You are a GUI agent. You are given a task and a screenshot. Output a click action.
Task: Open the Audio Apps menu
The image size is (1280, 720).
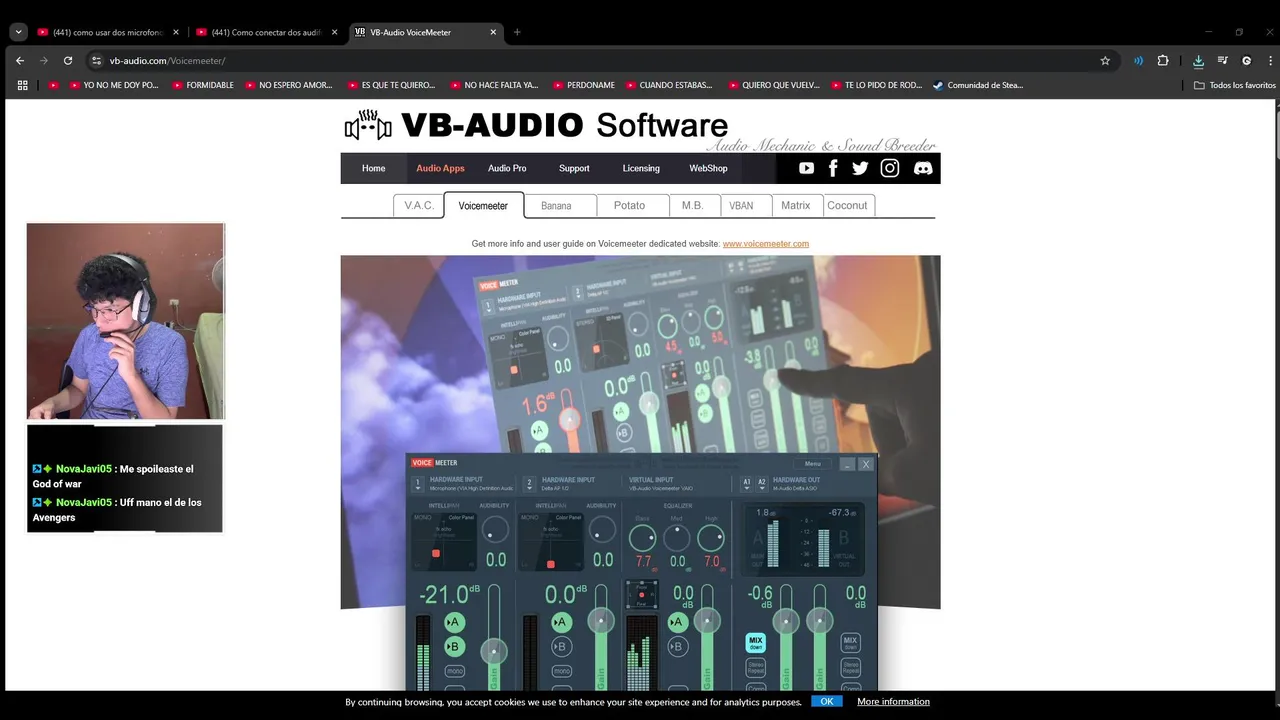pos(440,168)
